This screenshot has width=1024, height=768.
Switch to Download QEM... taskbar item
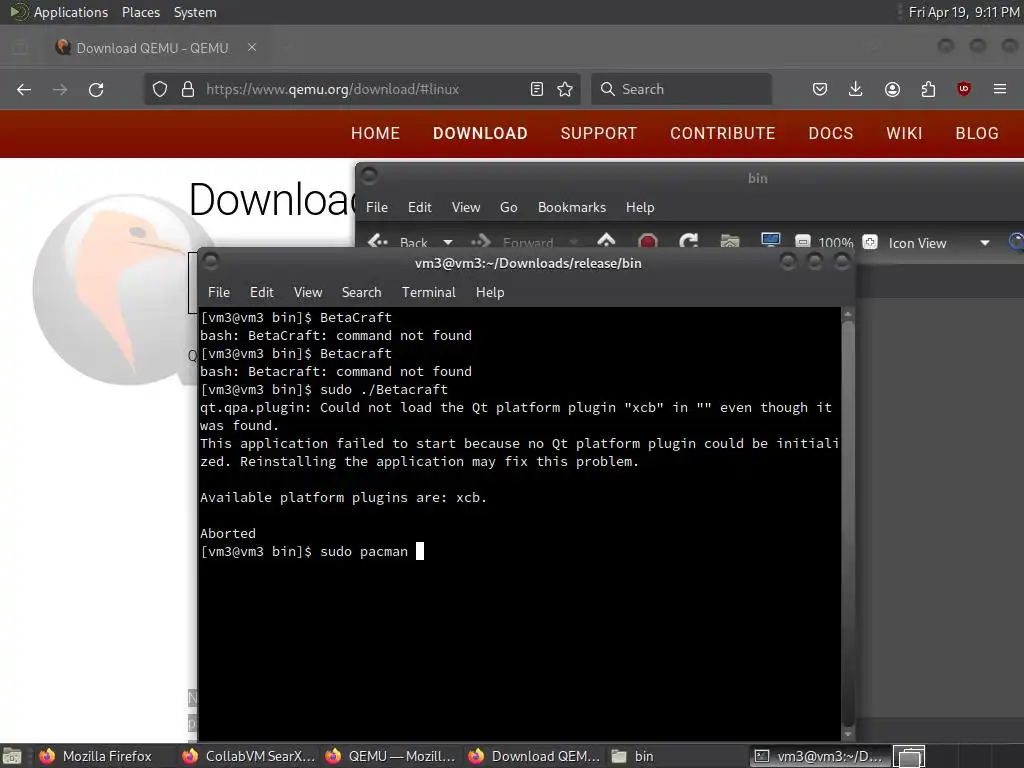click(535, 756)
